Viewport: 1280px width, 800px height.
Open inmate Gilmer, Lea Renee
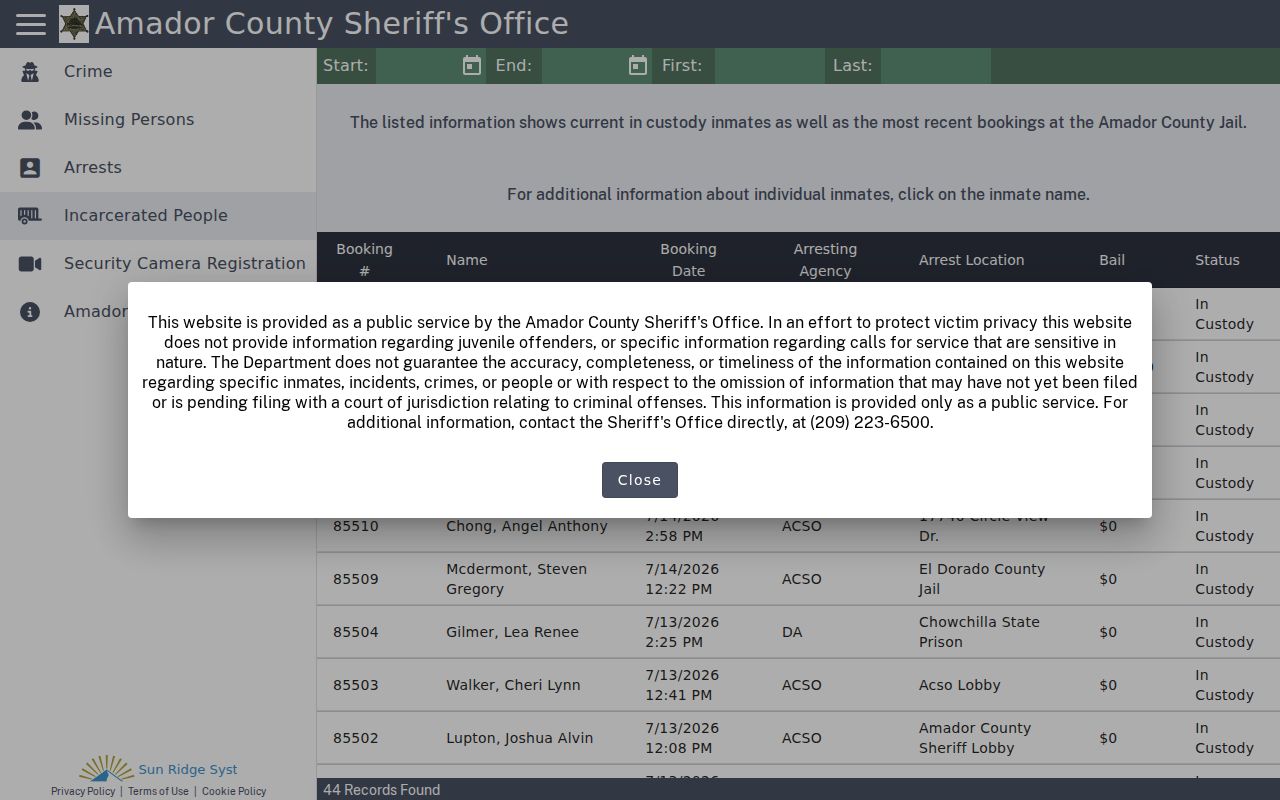click(x=512, y=632)
